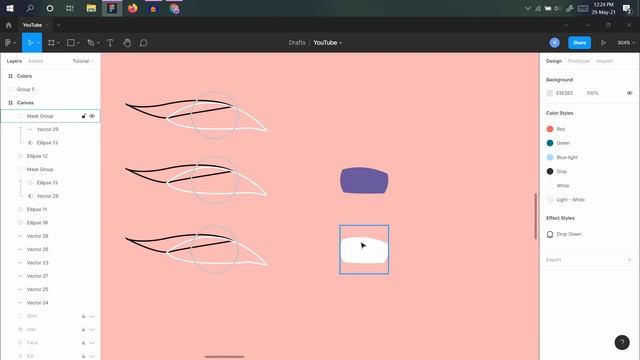640x360 pixels.
Task: Click the Figma app icon in taskbar
Action: click(x=112, y=8)
